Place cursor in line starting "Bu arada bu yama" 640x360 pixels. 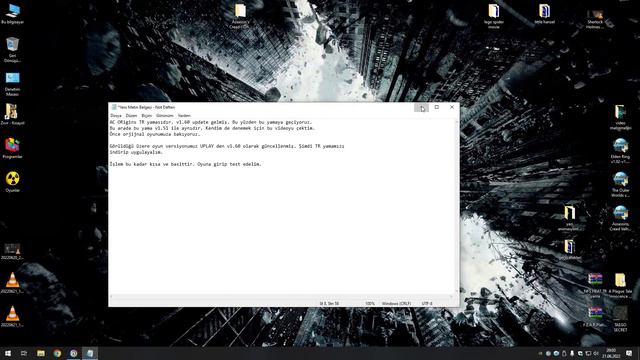click(212, 128)
